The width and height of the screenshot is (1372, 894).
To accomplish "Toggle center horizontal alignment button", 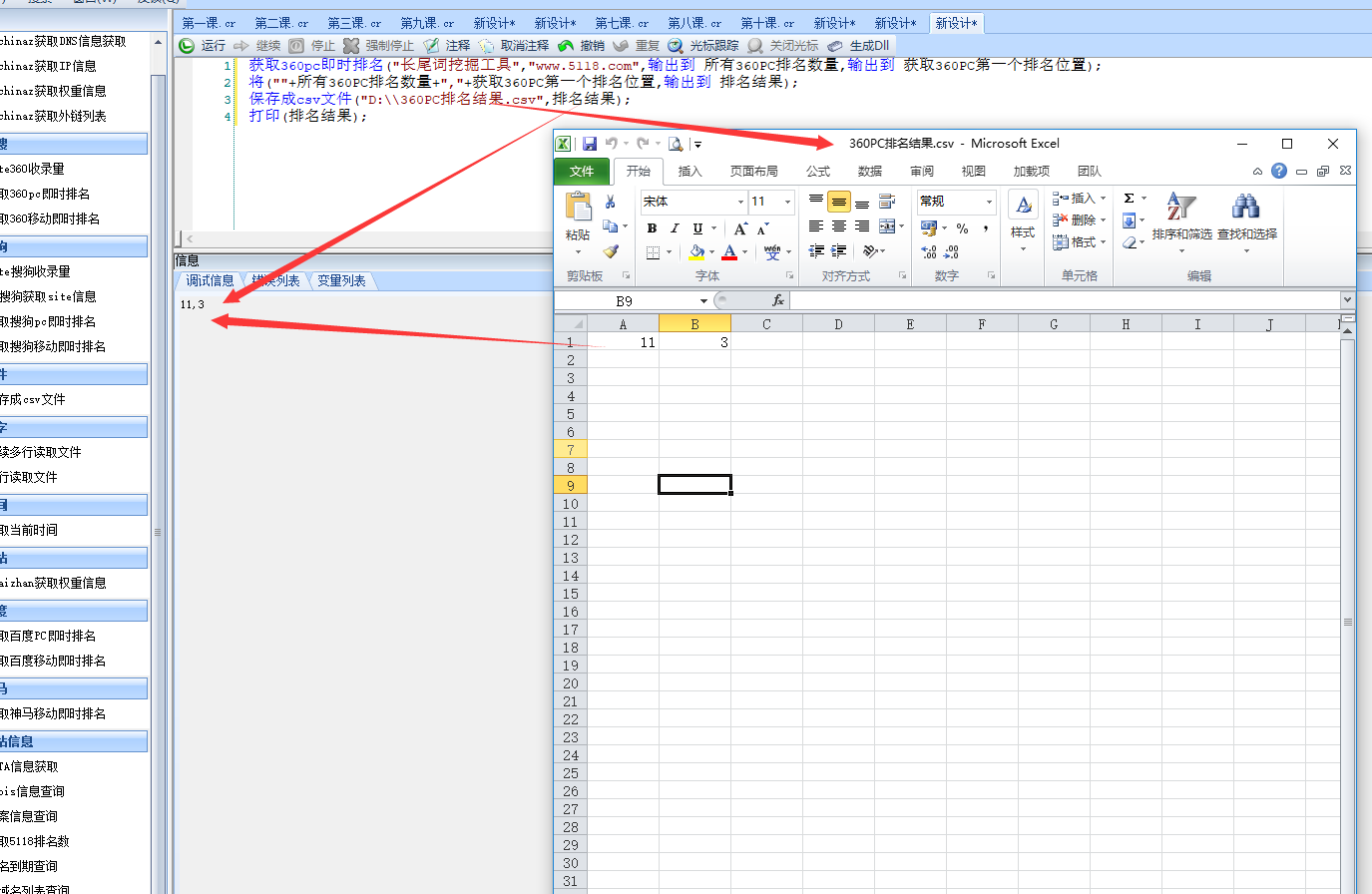I will 838,226.
